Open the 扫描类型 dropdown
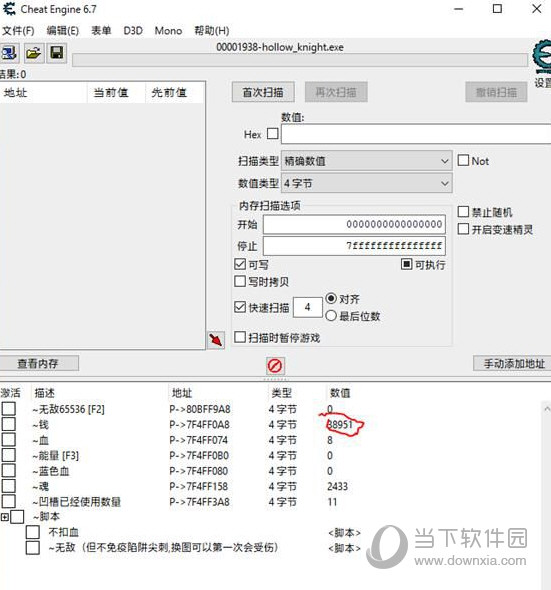 click(x=367, y=161)
